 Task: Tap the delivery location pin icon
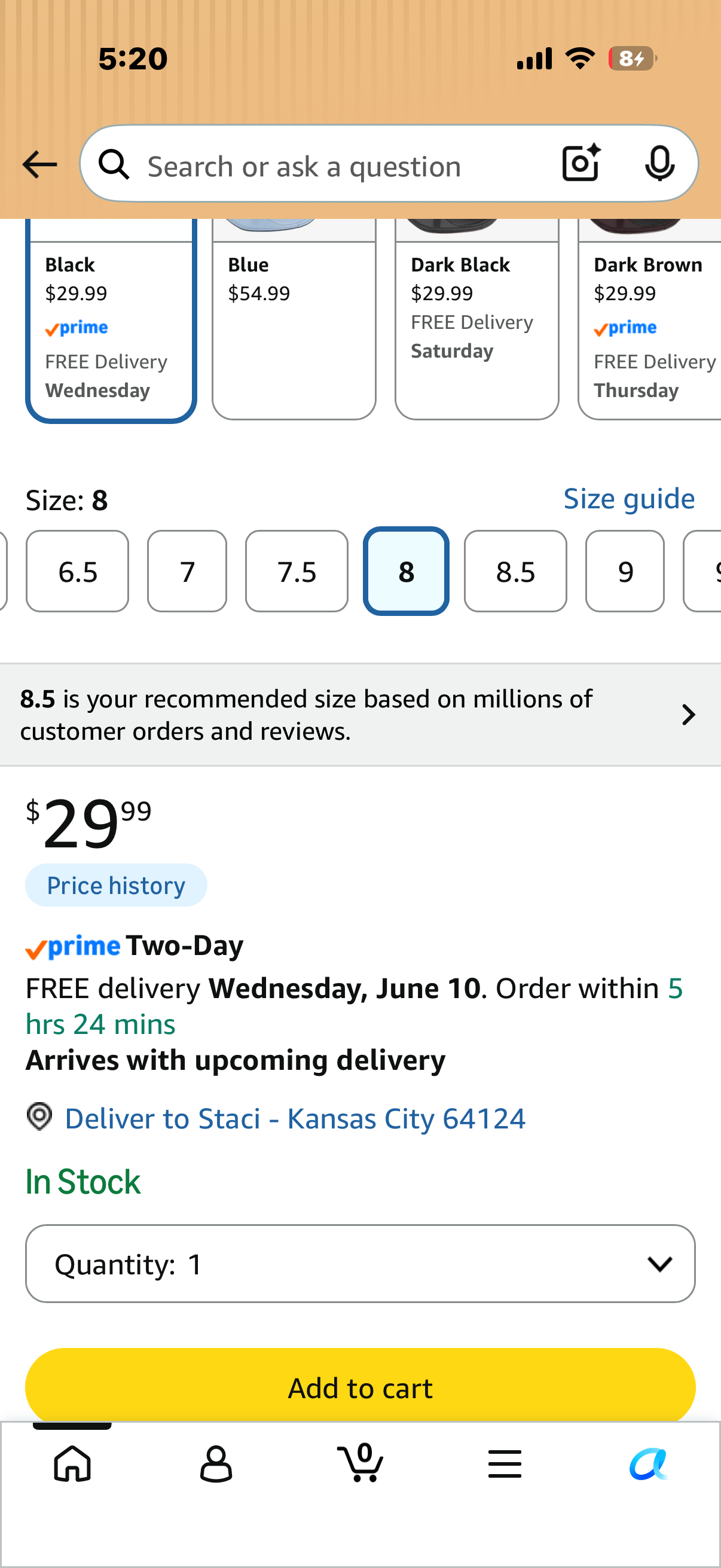tap(39, 1117)
